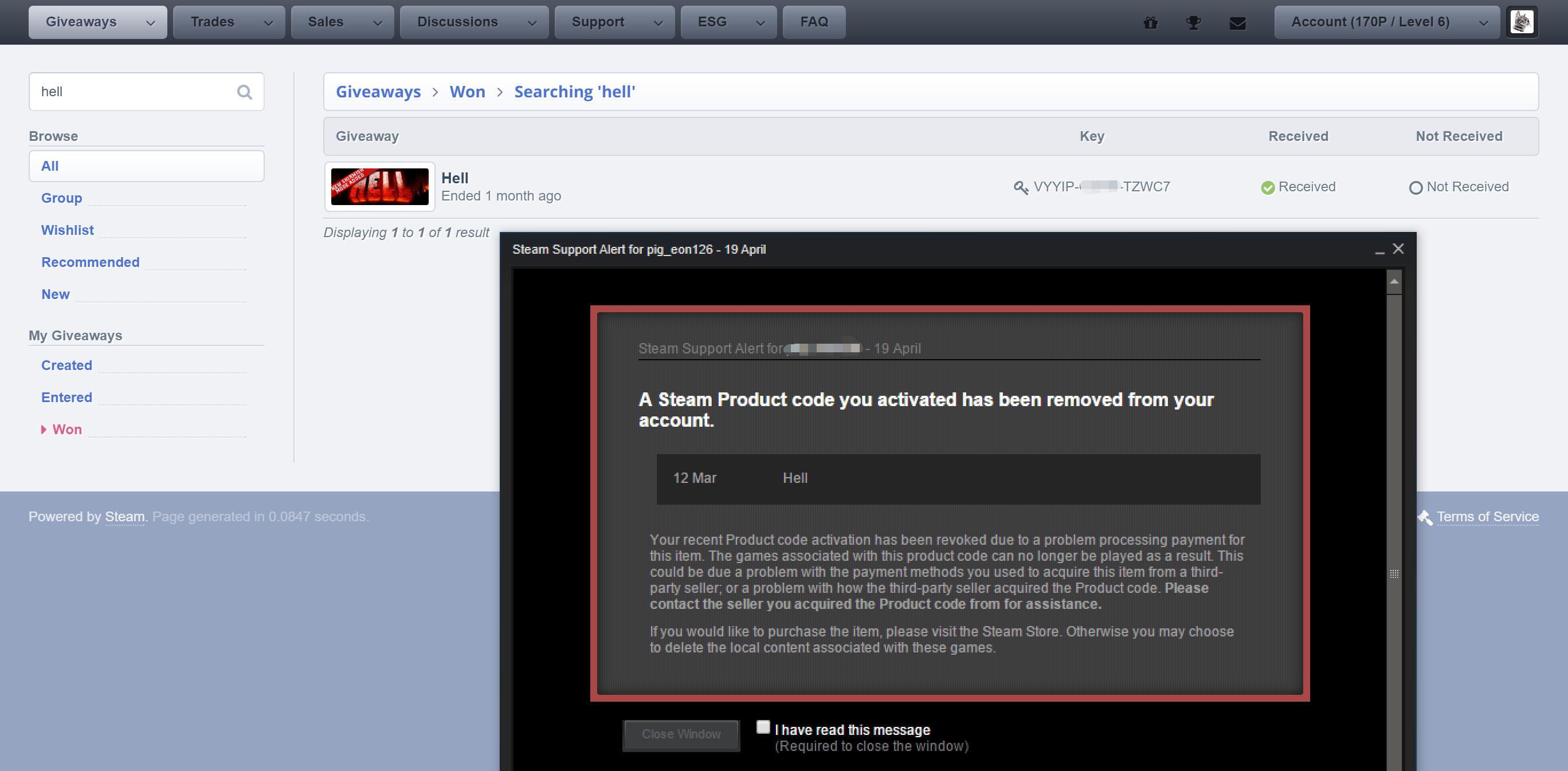Expand the Giveaways dropdown arrow
The image size is (1568, 771).
(150, 23)
